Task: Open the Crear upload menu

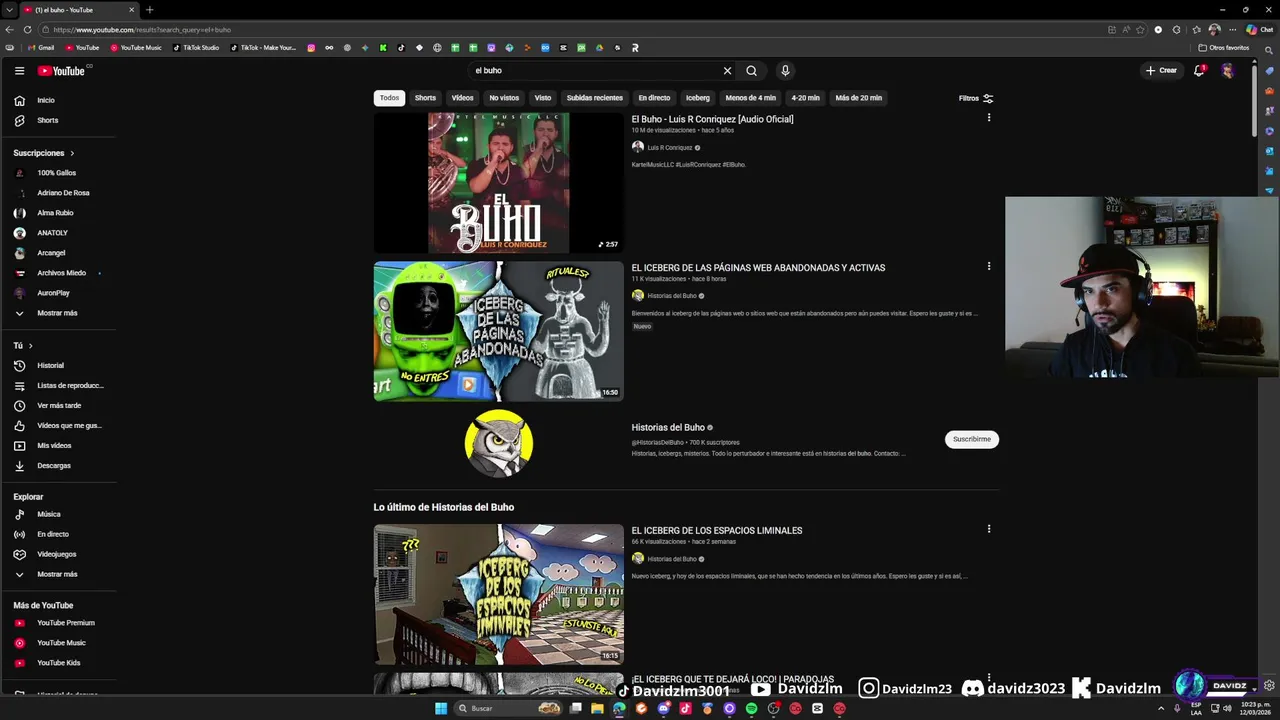Action: click(1162, 71)
